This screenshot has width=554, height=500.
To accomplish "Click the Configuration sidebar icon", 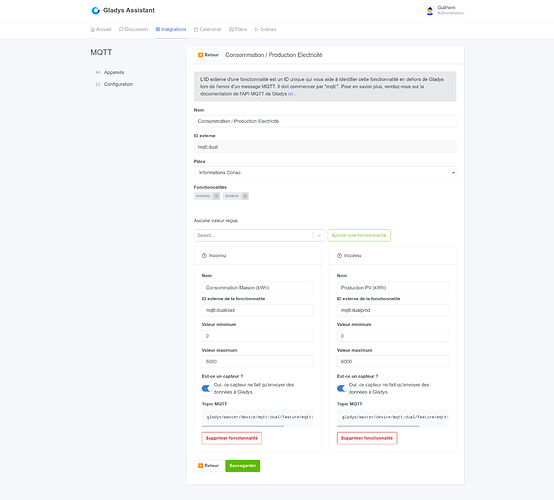I will pos(98,84).
